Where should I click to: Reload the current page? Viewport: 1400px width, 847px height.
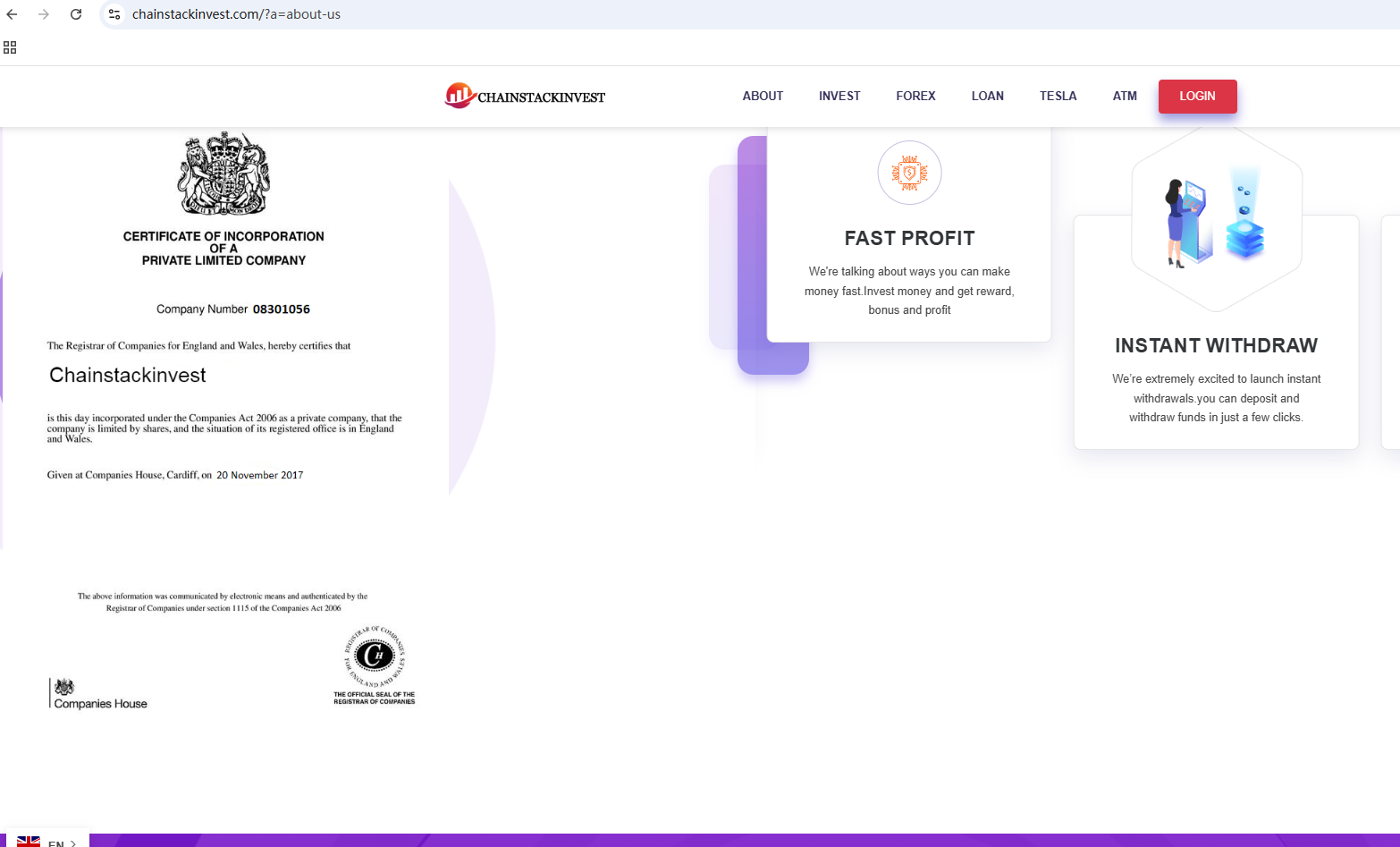click(76, 14)
